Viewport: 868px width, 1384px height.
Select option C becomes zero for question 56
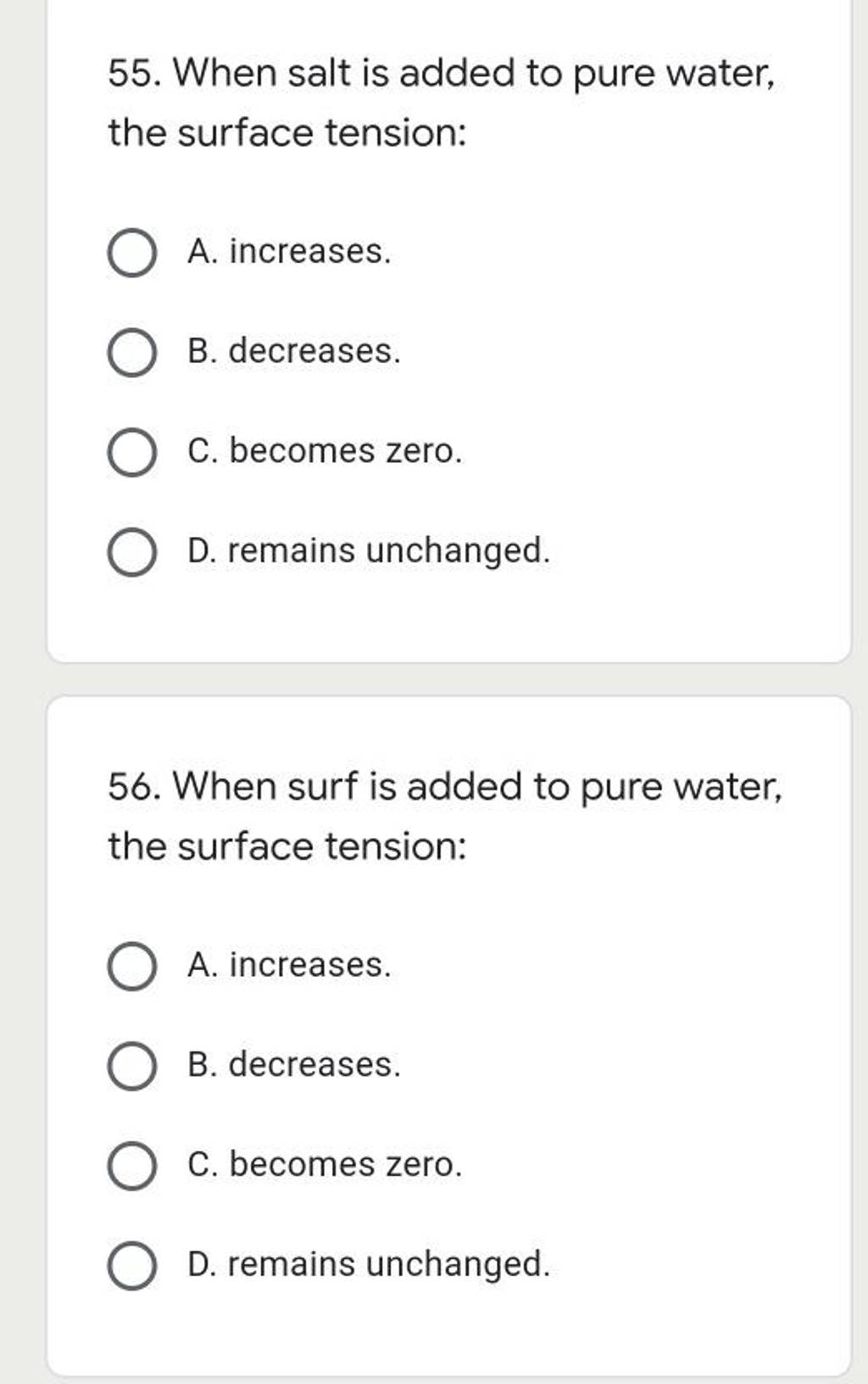(131, 1167)
